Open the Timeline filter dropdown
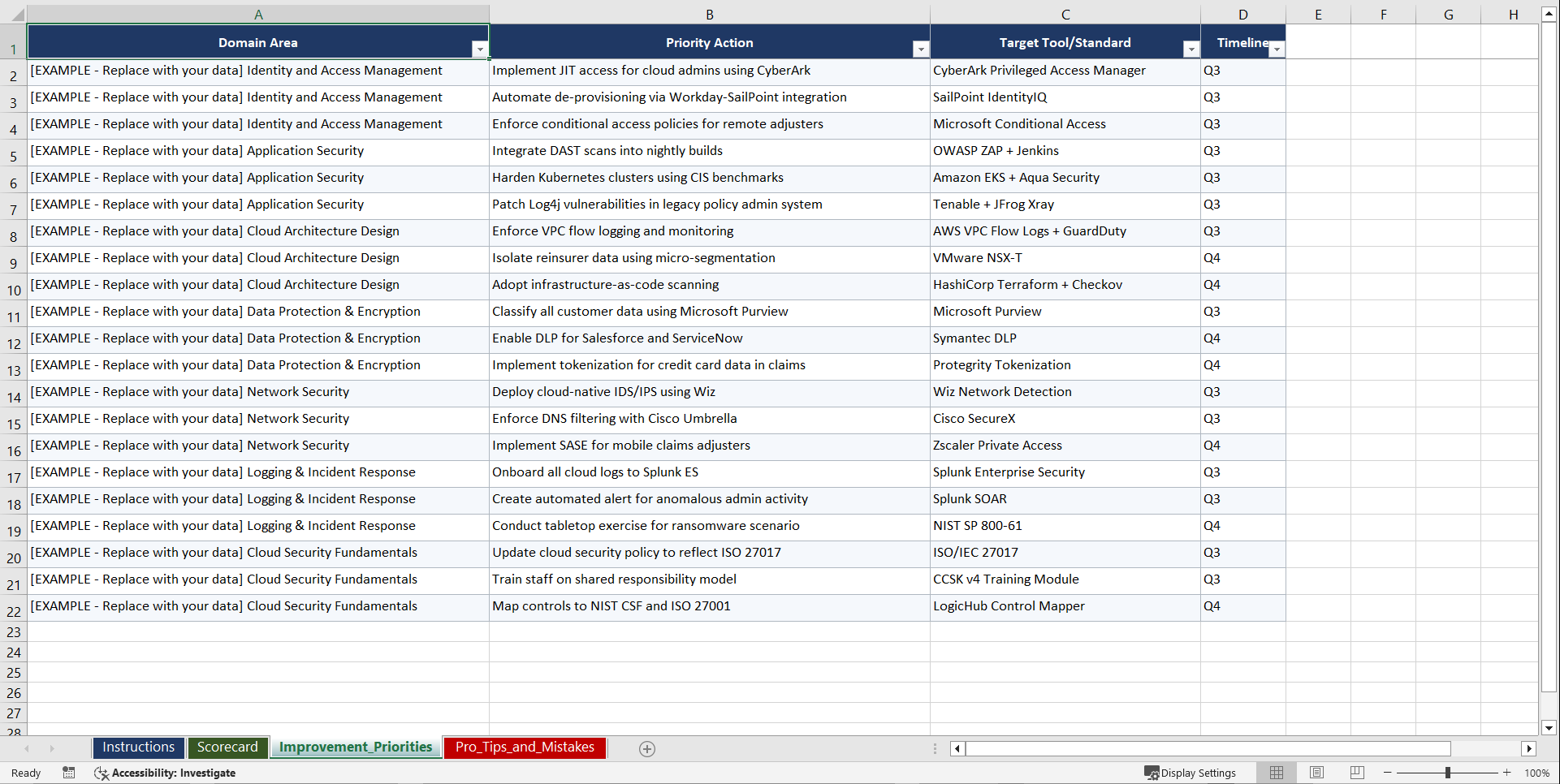The image size is (1560, 784). [x=1277, y=50]
